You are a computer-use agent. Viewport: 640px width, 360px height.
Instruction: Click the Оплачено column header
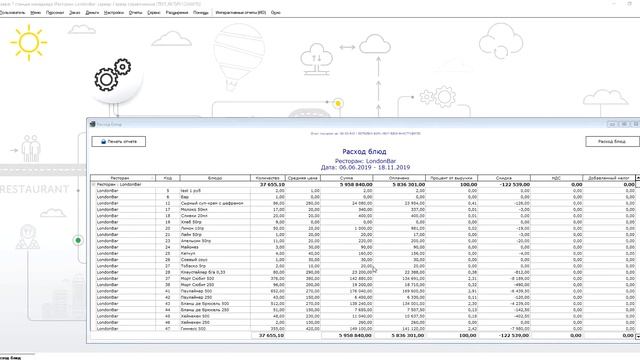pyautogui.click(x=399, y=178)
